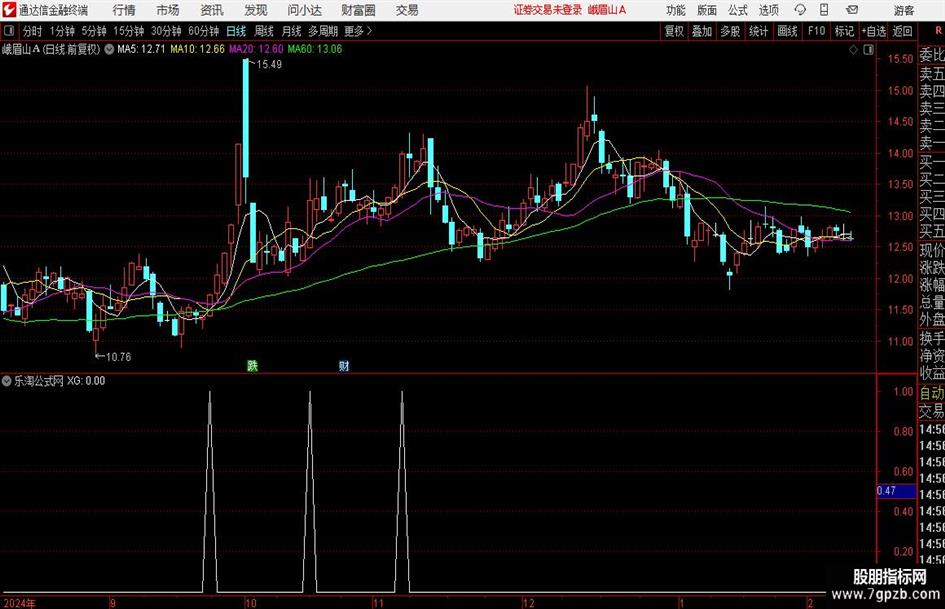Click the 多股 multi-stock button
945x609 pixels.
point(730,31)
